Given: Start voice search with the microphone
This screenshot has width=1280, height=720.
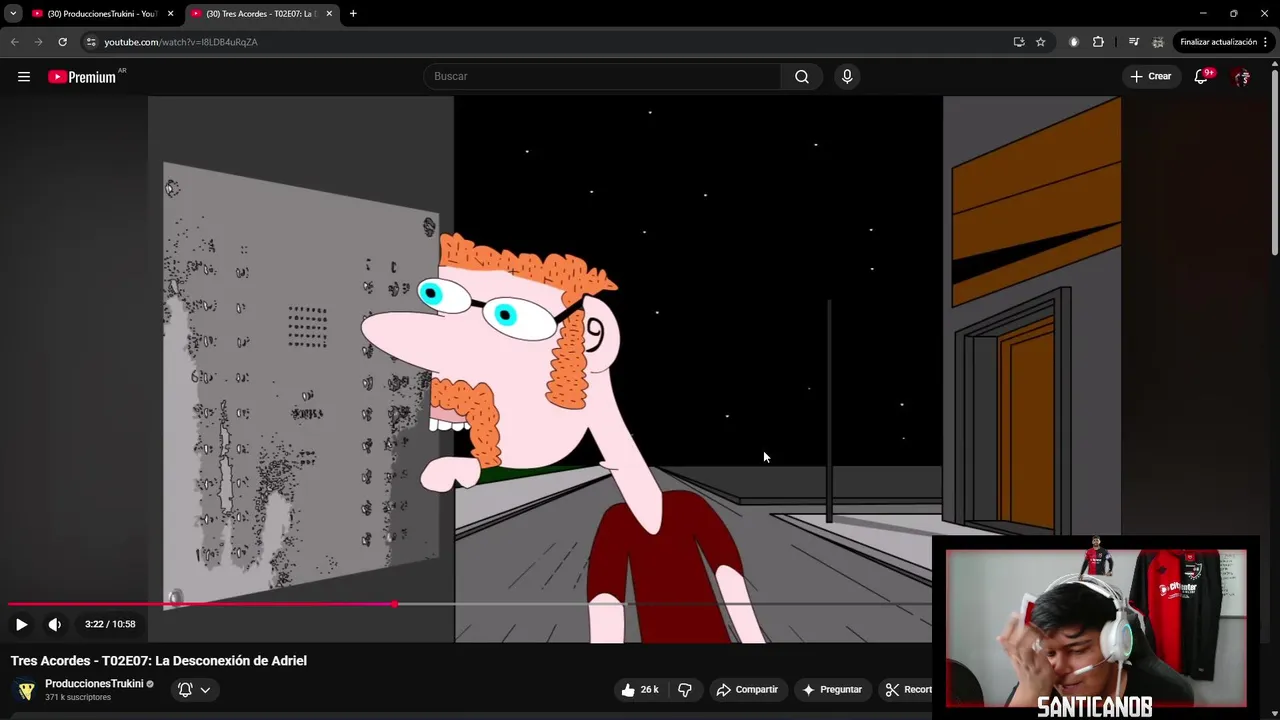Looking at the screenshot, I should pos(847,77).
